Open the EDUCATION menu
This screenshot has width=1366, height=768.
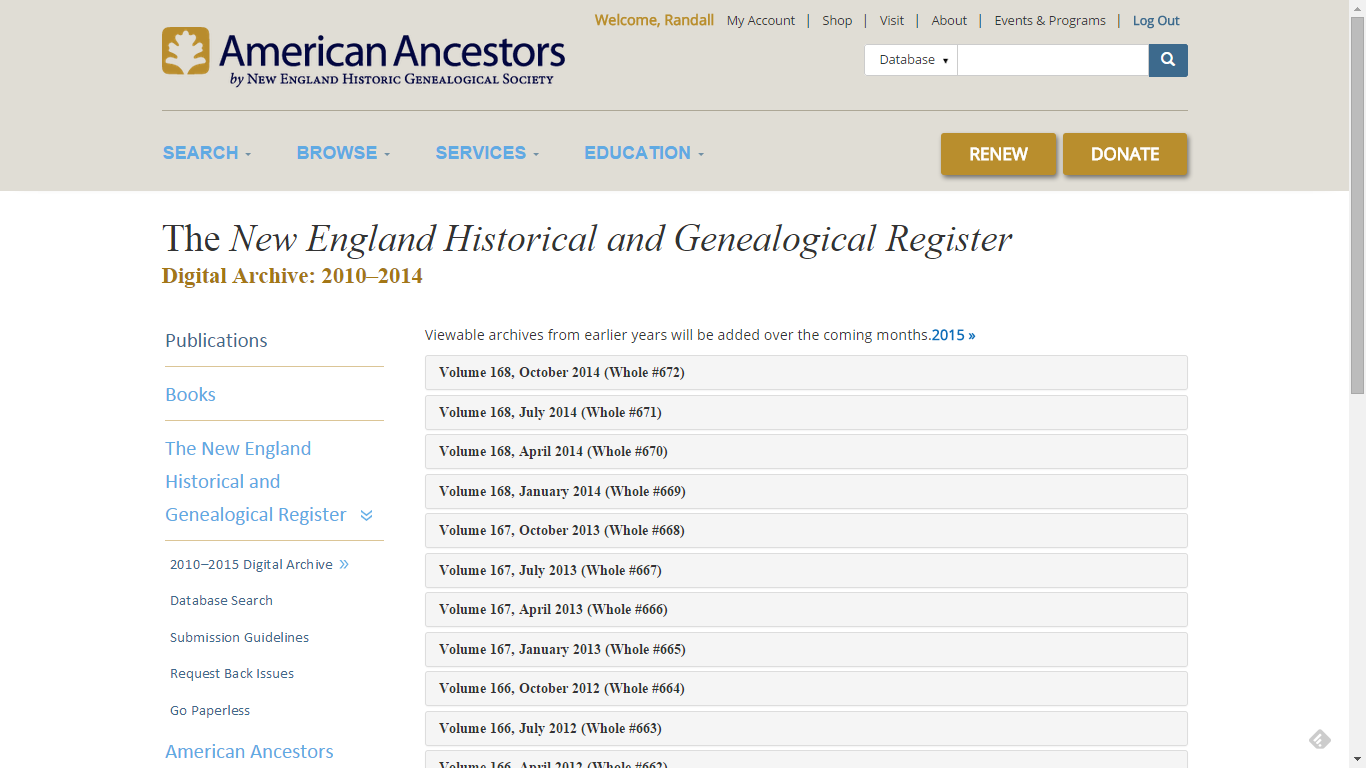(644, 153)
